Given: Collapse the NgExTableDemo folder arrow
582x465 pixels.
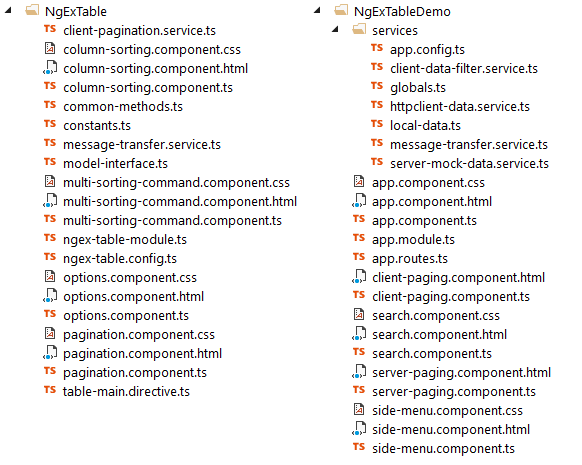Looking at the screenshot, I should [317, 11].
